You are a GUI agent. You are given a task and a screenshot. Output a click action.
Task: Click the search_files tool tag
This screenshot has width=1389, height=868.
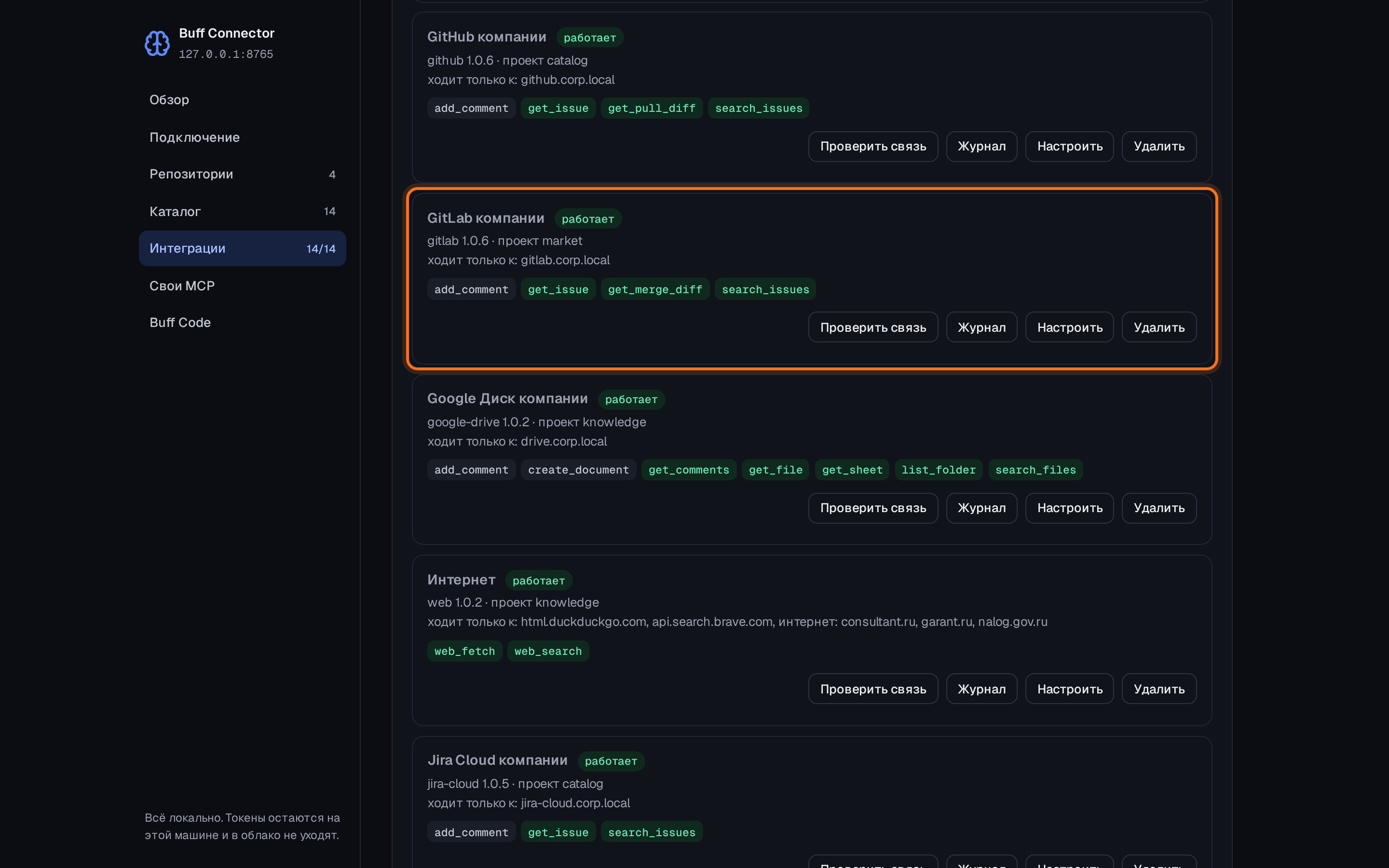(1035, 470)
